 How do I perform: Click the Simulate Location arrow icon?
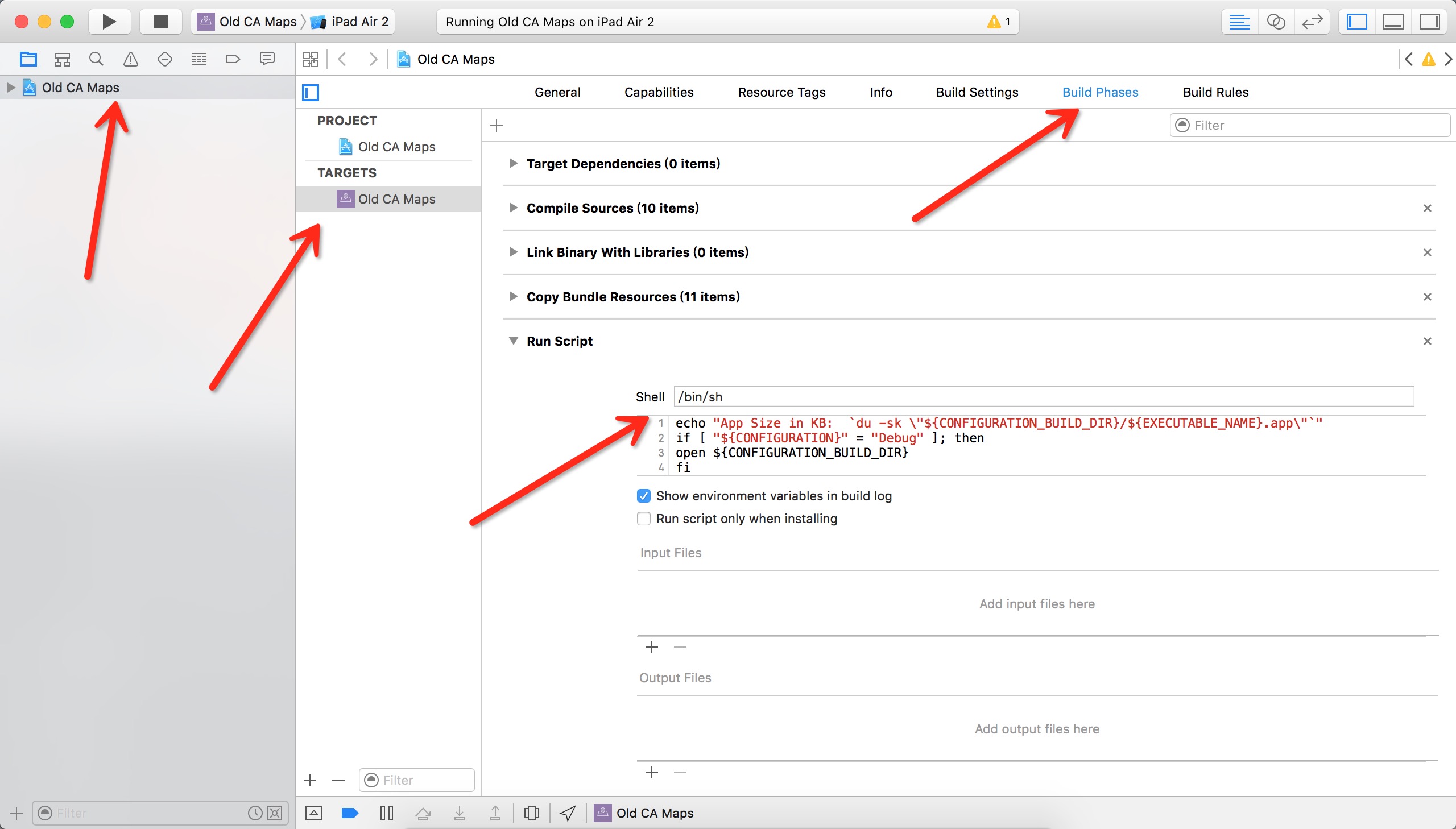pyautogui.click(x=568, y=813)
